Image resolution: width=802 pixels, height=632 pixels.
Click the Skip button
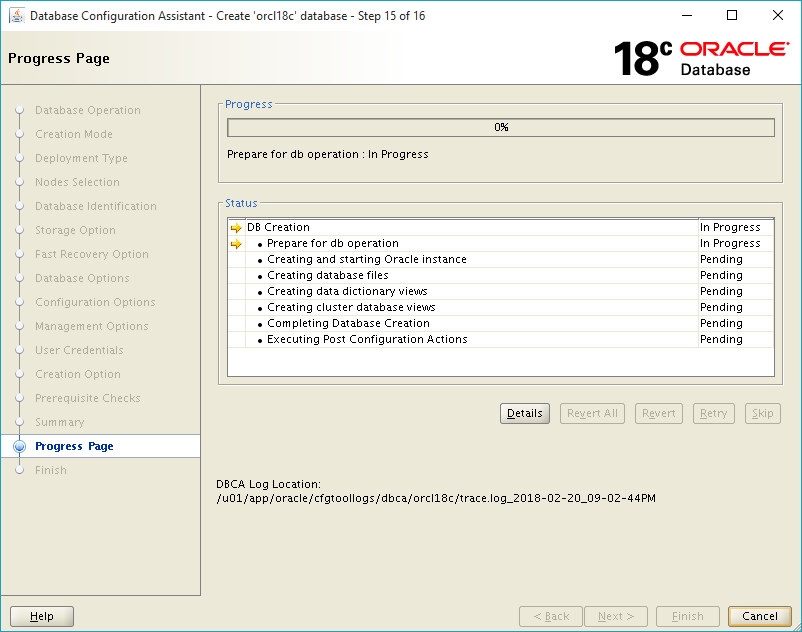(x=763, y=413)
